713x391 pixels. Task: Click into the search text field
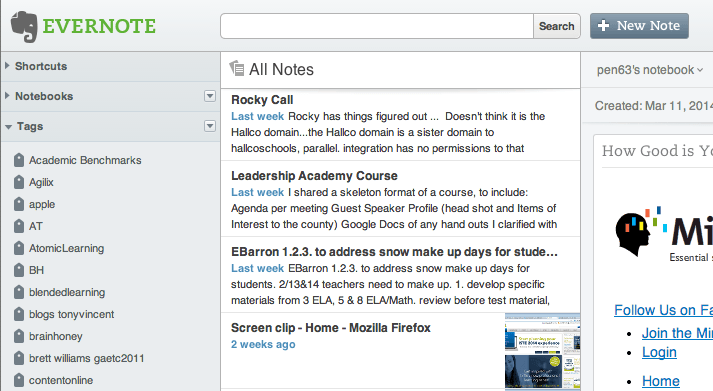(x=377, y=26)
